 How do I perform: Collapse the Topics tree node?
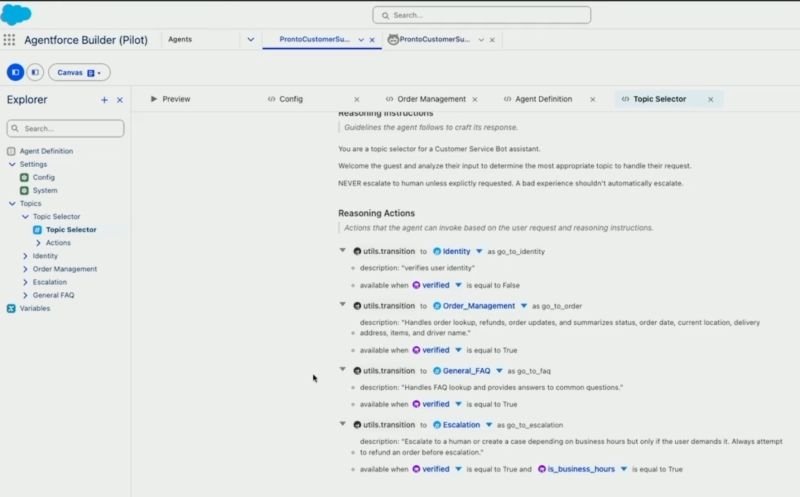pyautogui.click(x=12, y=203)
